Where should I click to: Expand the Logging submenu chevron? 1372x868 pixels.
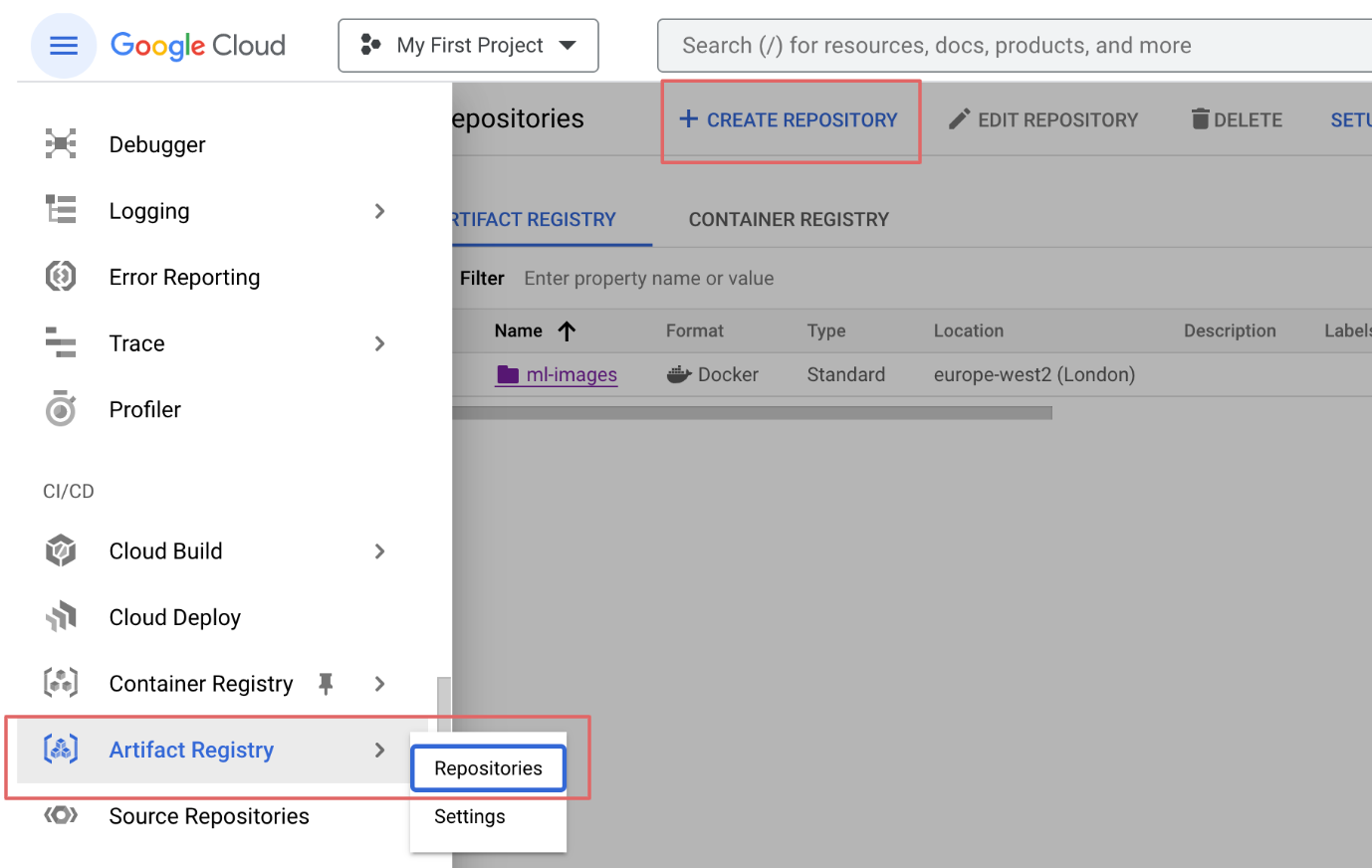pyautogui.click(x=379, y=211)
